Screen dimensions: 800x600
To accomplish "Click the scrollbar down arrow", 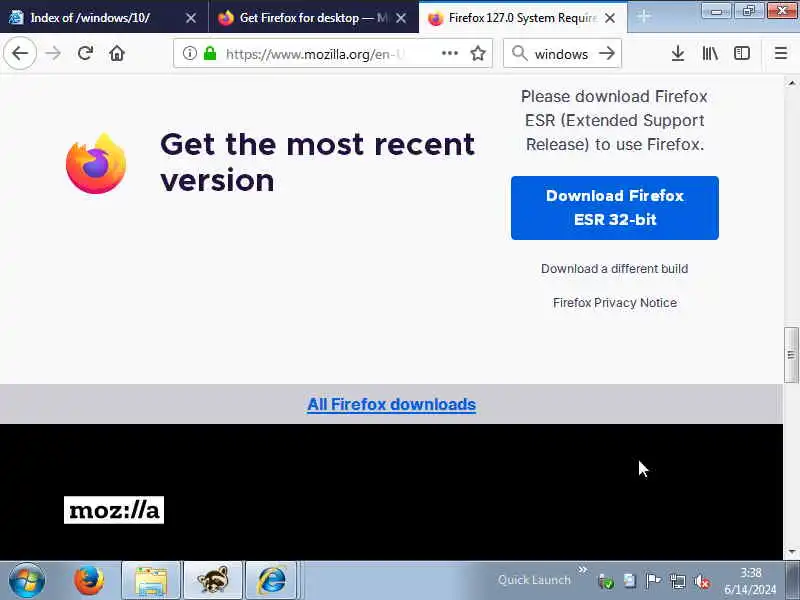I will pyautogui.click(x=791, y=552).
